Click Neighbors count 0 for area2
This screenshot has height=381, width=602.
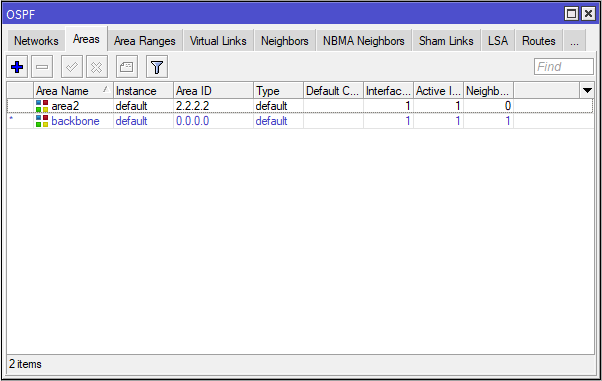pyautogui.click(x=508, y=106)
